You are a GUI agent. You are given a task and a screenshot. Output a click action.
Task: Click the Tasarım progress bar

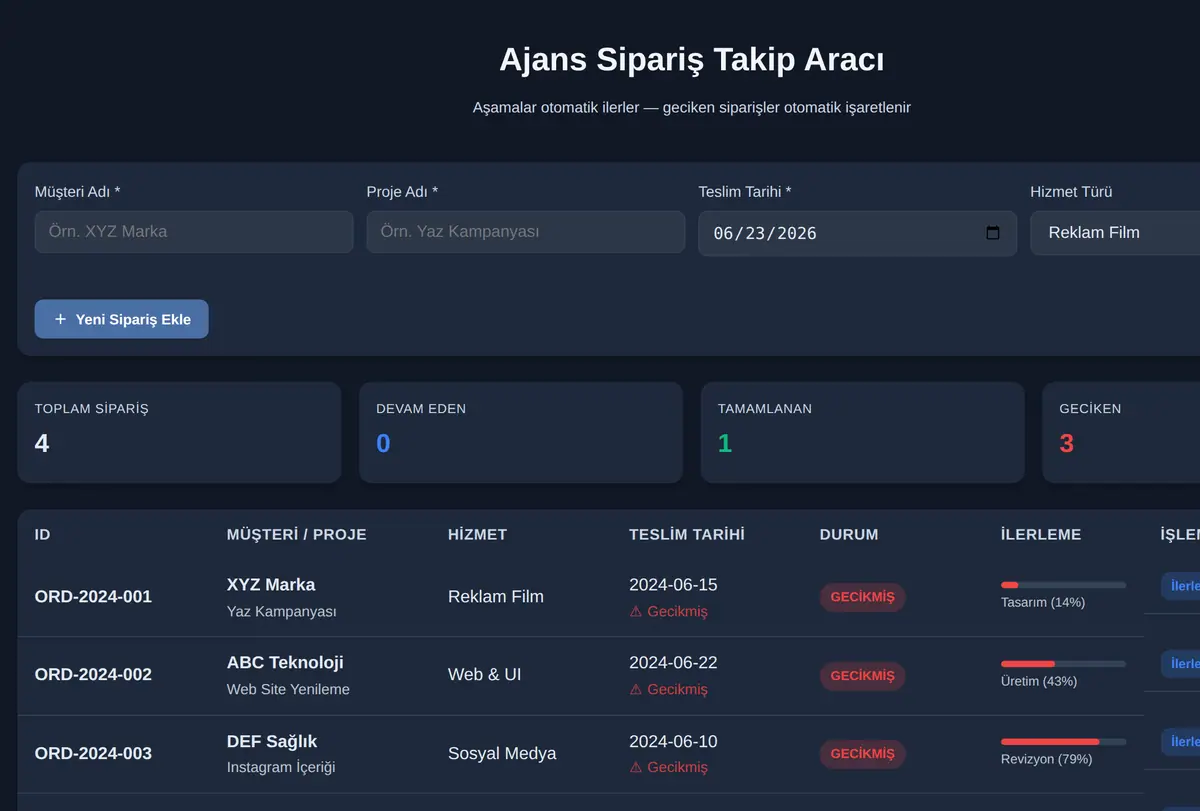click(1063, 585)
